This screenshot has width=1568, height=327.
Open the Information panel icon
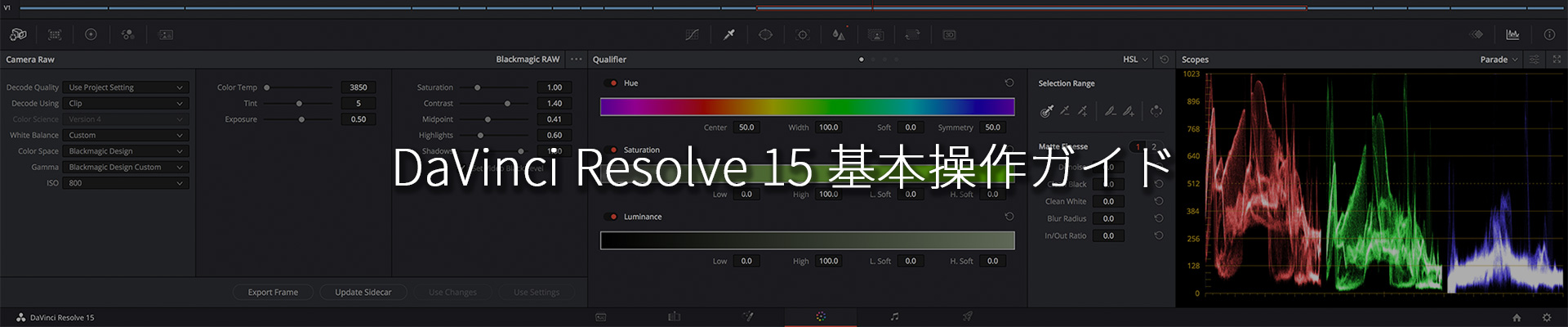point(1549,34)
